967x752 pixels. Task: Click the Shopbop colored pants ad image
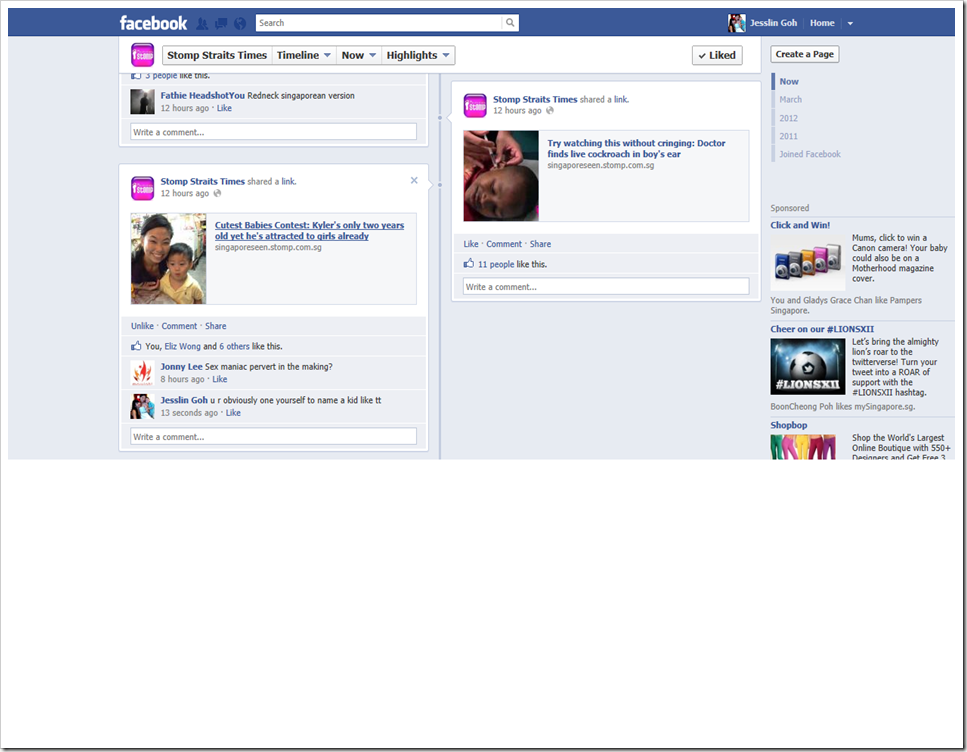click(x=803, y=447)
